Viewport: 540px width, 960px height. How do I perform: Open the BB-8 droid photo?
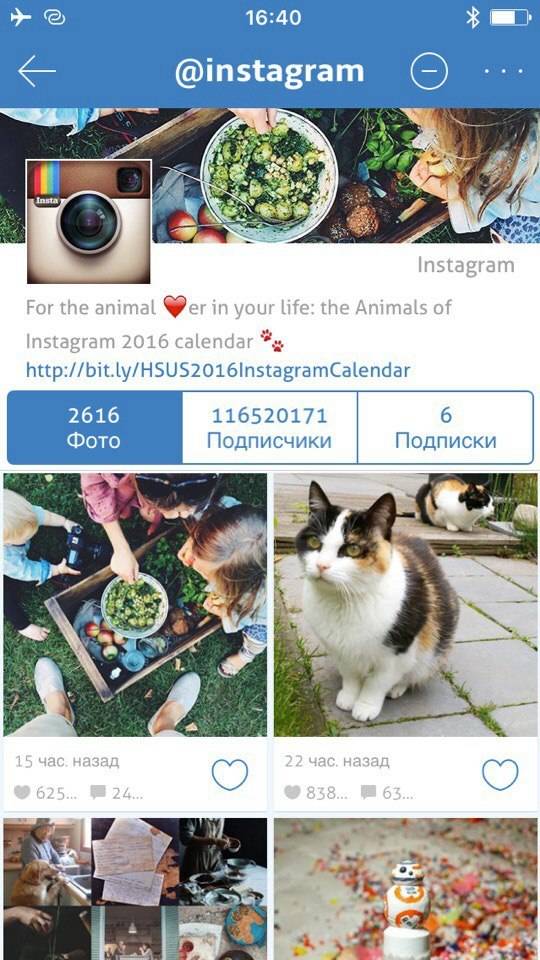coord(406,889)
